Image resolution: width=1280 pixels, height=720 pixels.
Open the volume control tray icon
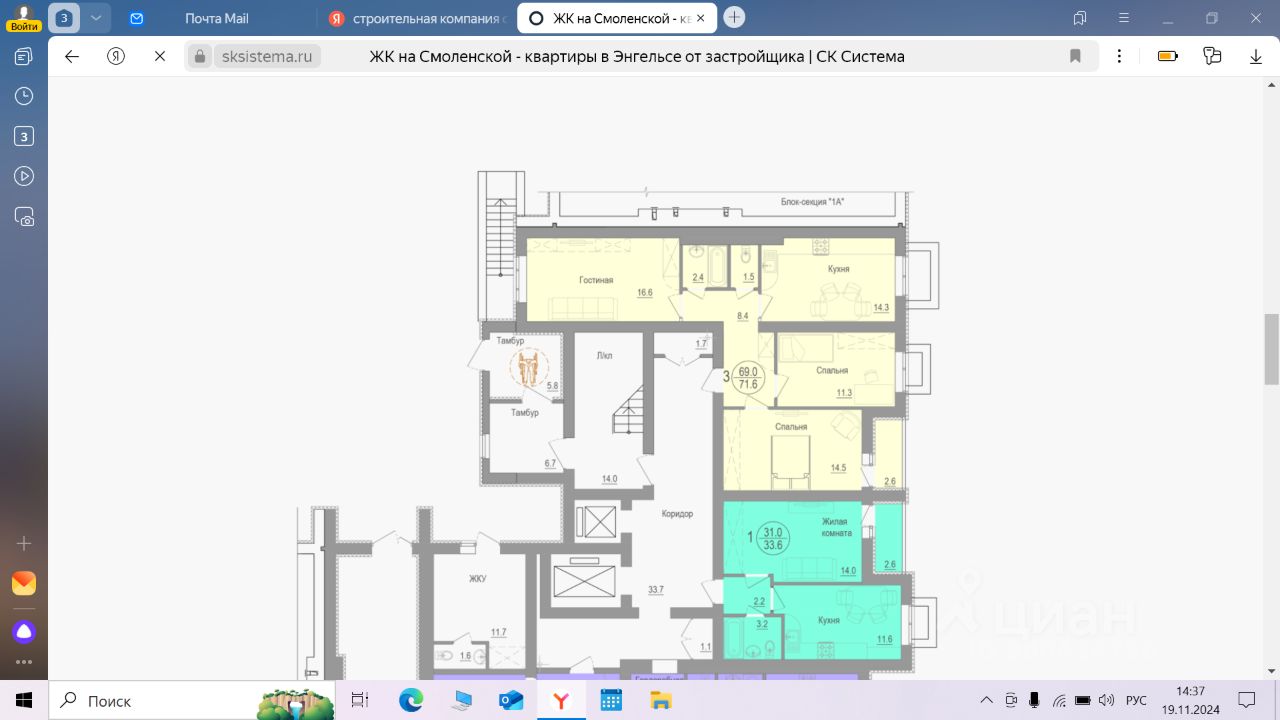coord(1107,700)
